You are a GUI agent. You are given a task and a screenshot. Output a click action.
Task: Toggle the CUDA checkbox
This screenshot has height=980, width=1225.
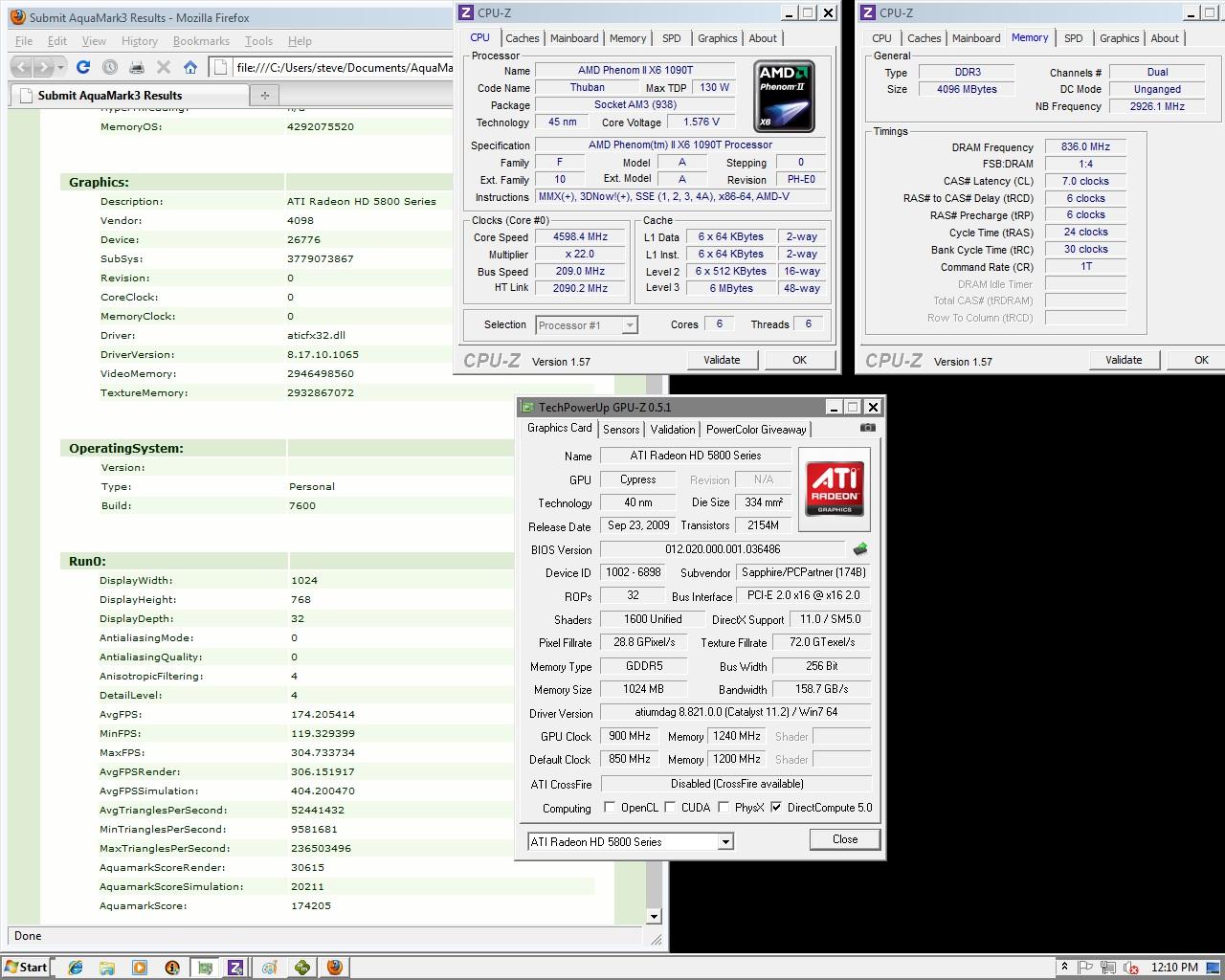point(669,808)
